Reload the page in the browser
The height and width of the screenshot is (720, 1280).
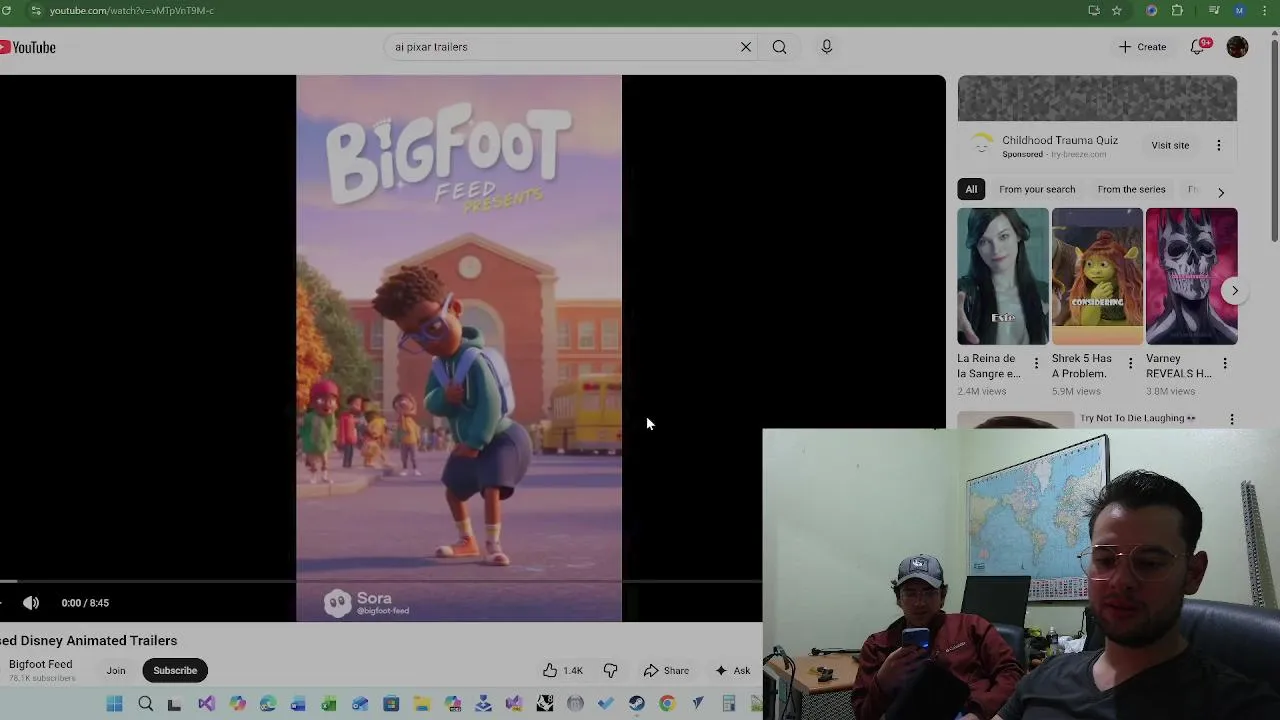click(6, 10)
